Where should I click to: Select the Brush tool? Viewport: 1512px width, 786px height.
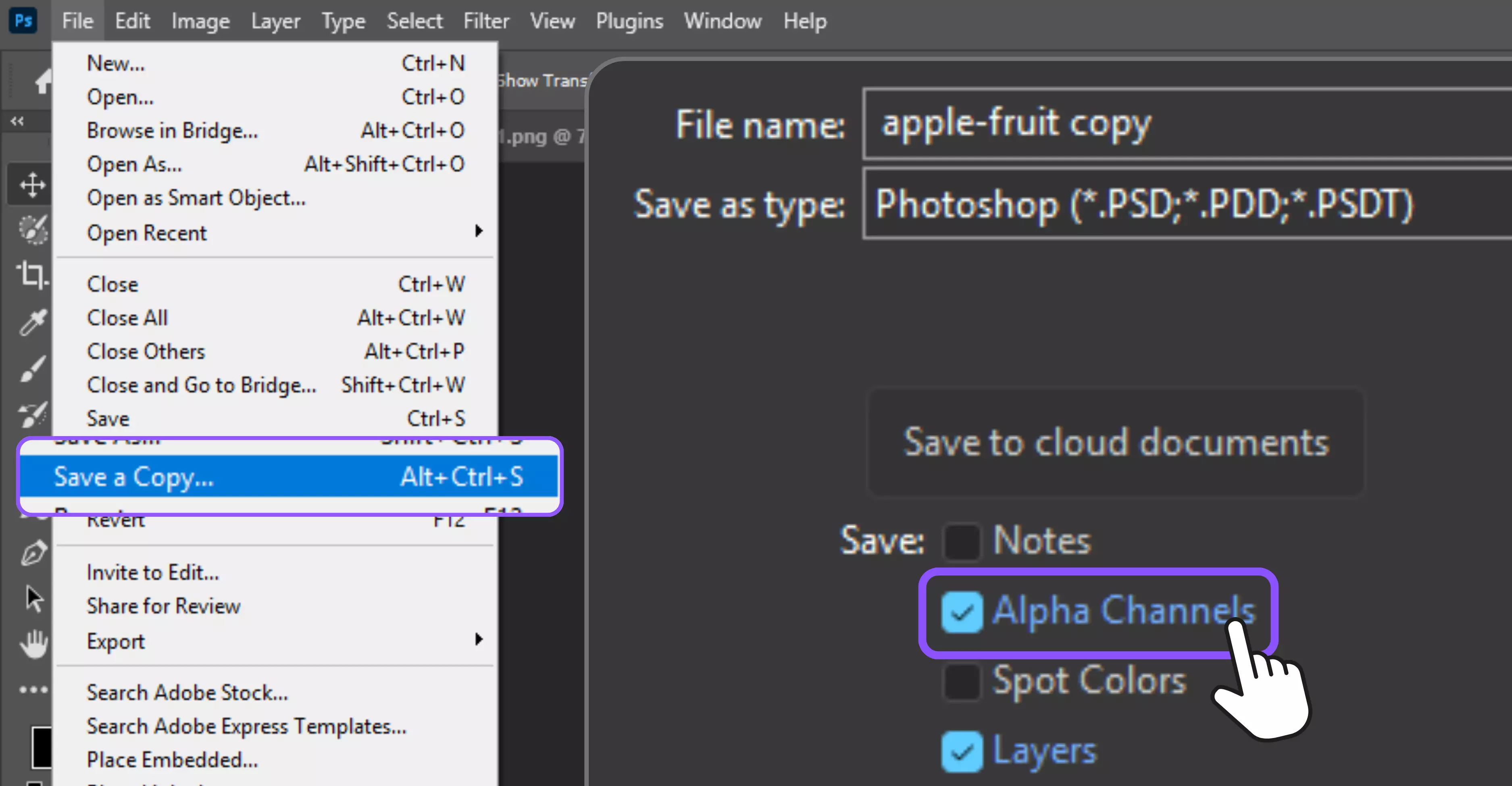click(x=32, y=368)
